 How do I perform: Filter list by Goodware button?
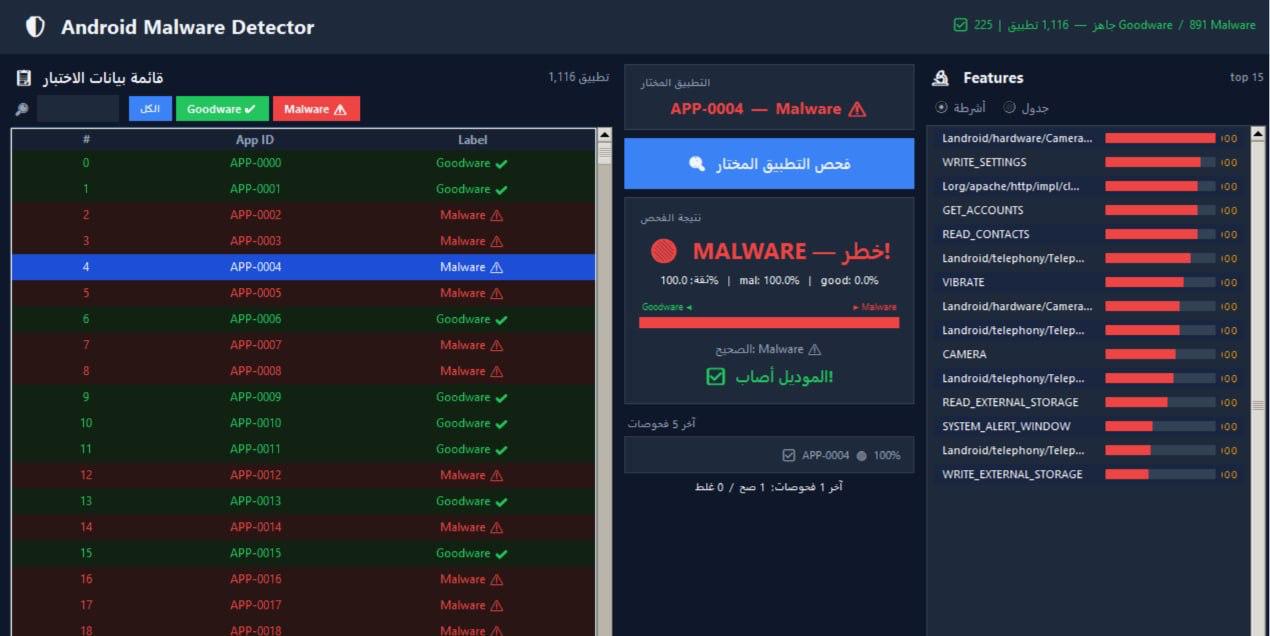[222, 109]
